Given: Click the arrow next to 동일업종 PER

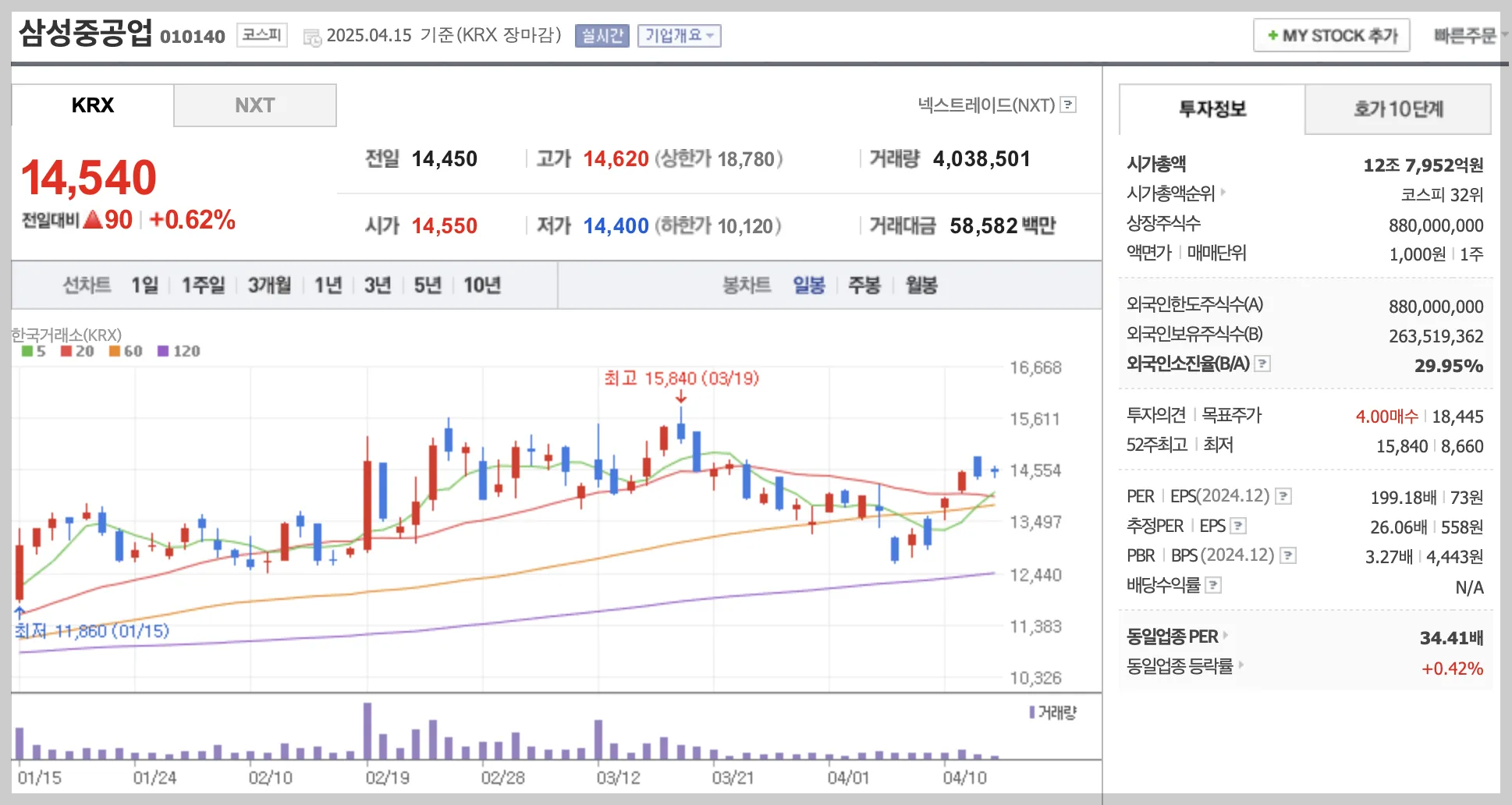Looking at the screenshot, I should tap(1226, 635).
